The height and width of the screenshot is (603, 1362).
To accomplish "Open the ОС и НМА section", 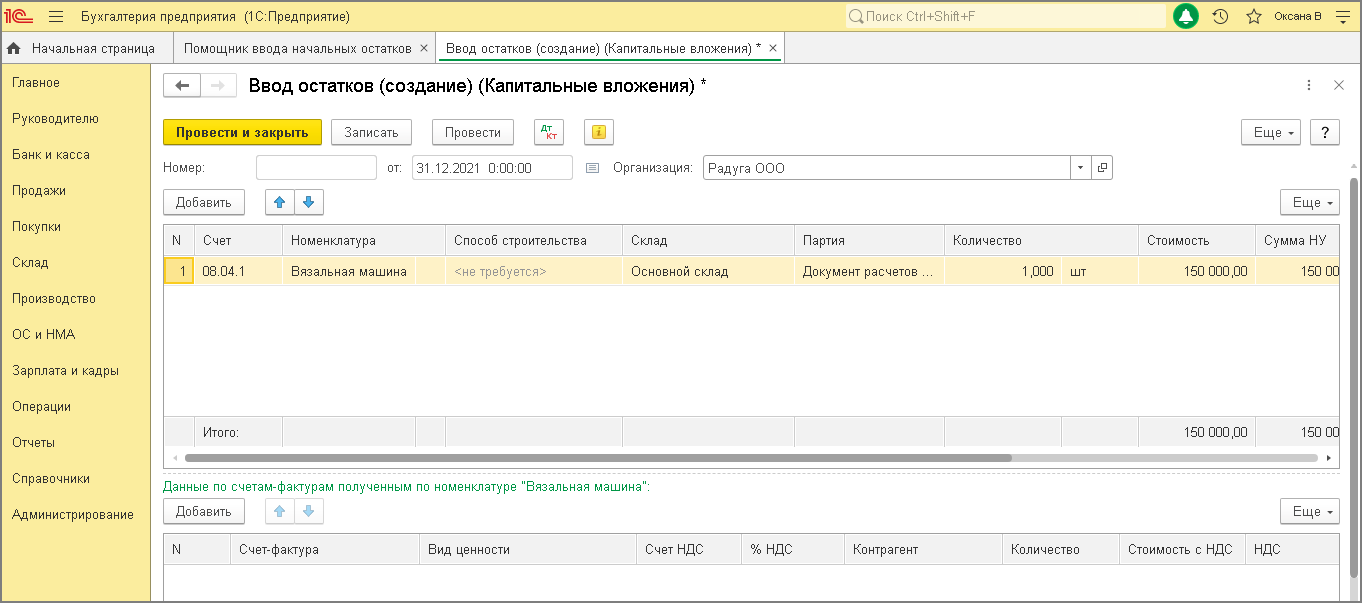I will click(x=43, y=335).
